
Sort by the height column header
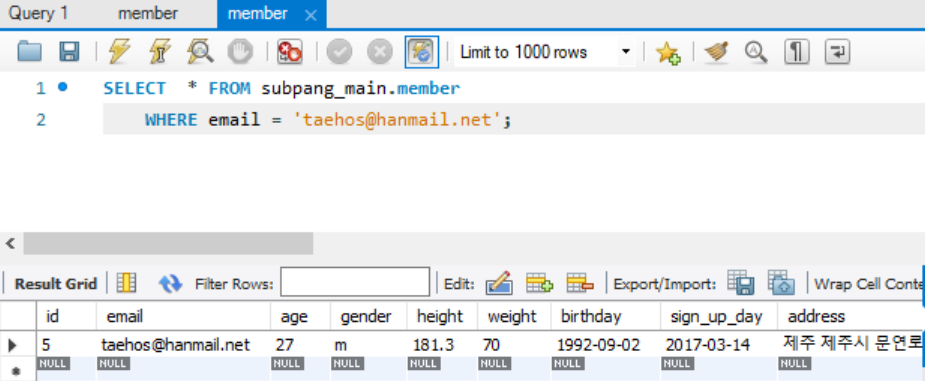pos(442,317)
